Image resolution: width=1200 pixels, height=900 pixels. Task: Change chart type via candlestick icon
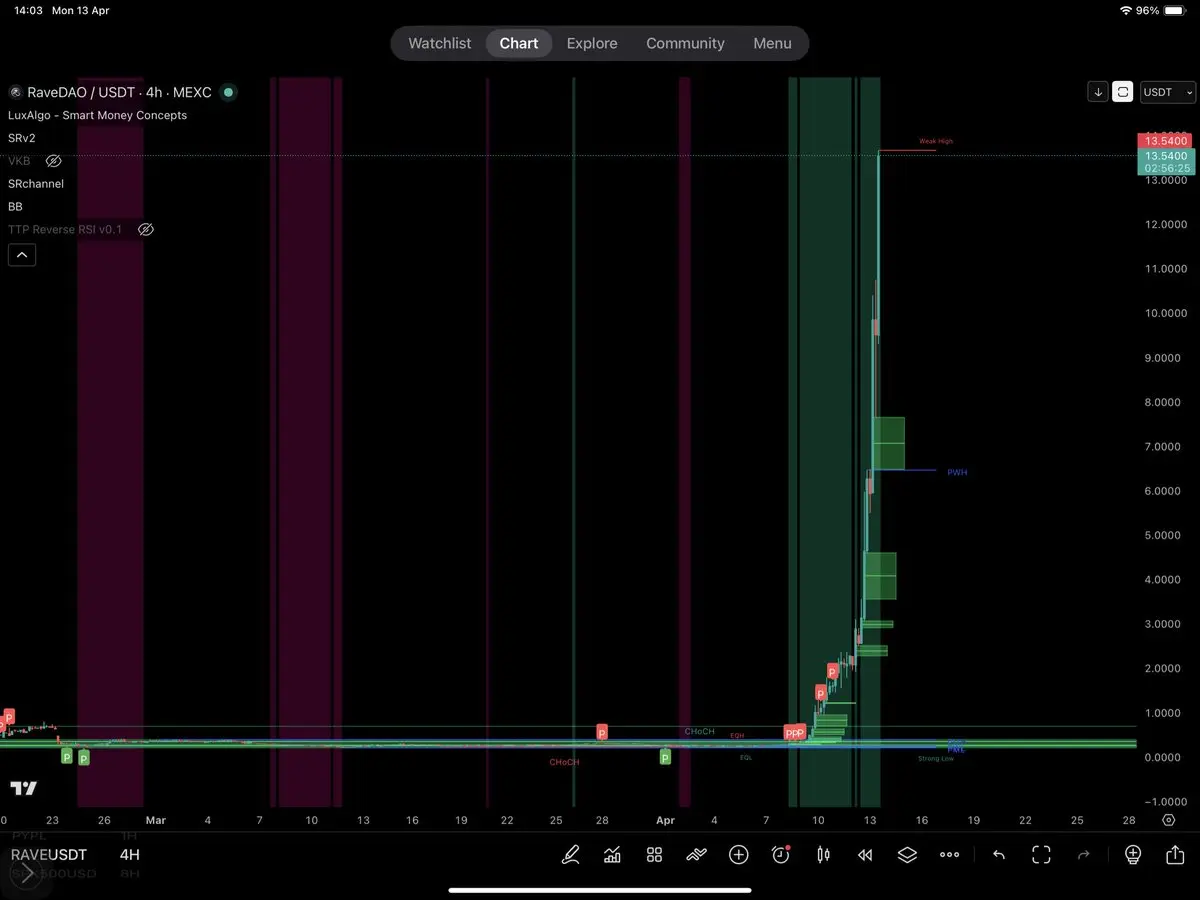823,855
